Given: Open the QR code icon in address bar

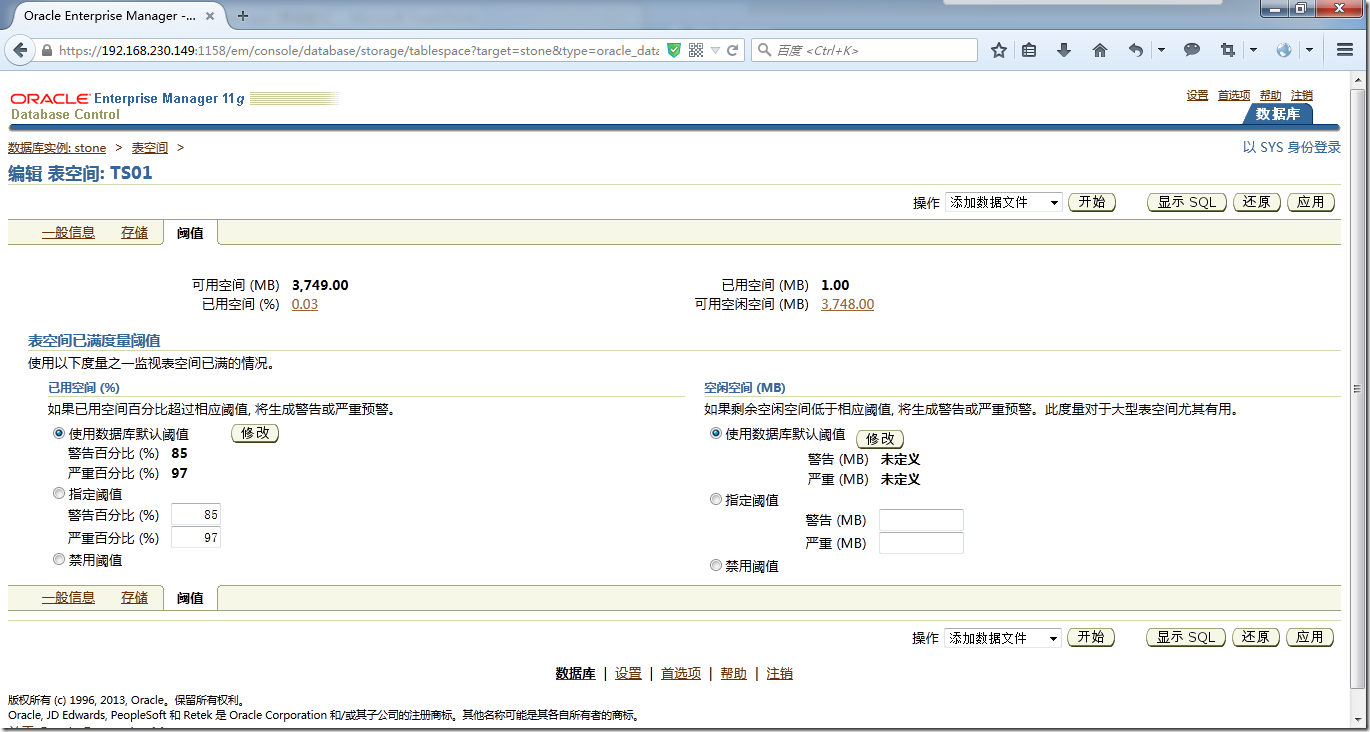Looking at the screenshot, I should click(x=696, y=50).
